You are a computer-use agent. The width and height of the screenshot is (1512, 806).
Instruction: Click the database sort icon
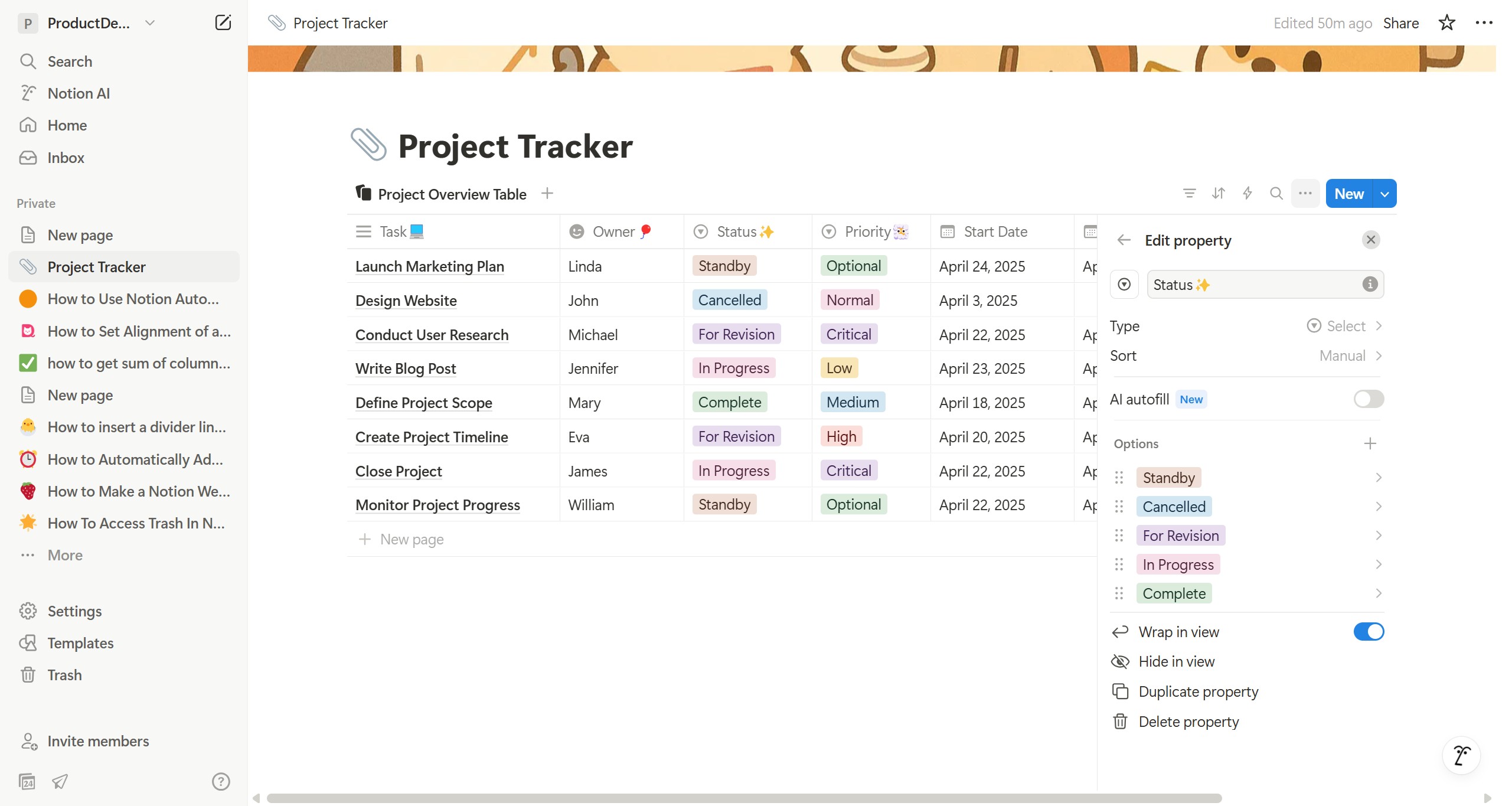point(1218,193)
